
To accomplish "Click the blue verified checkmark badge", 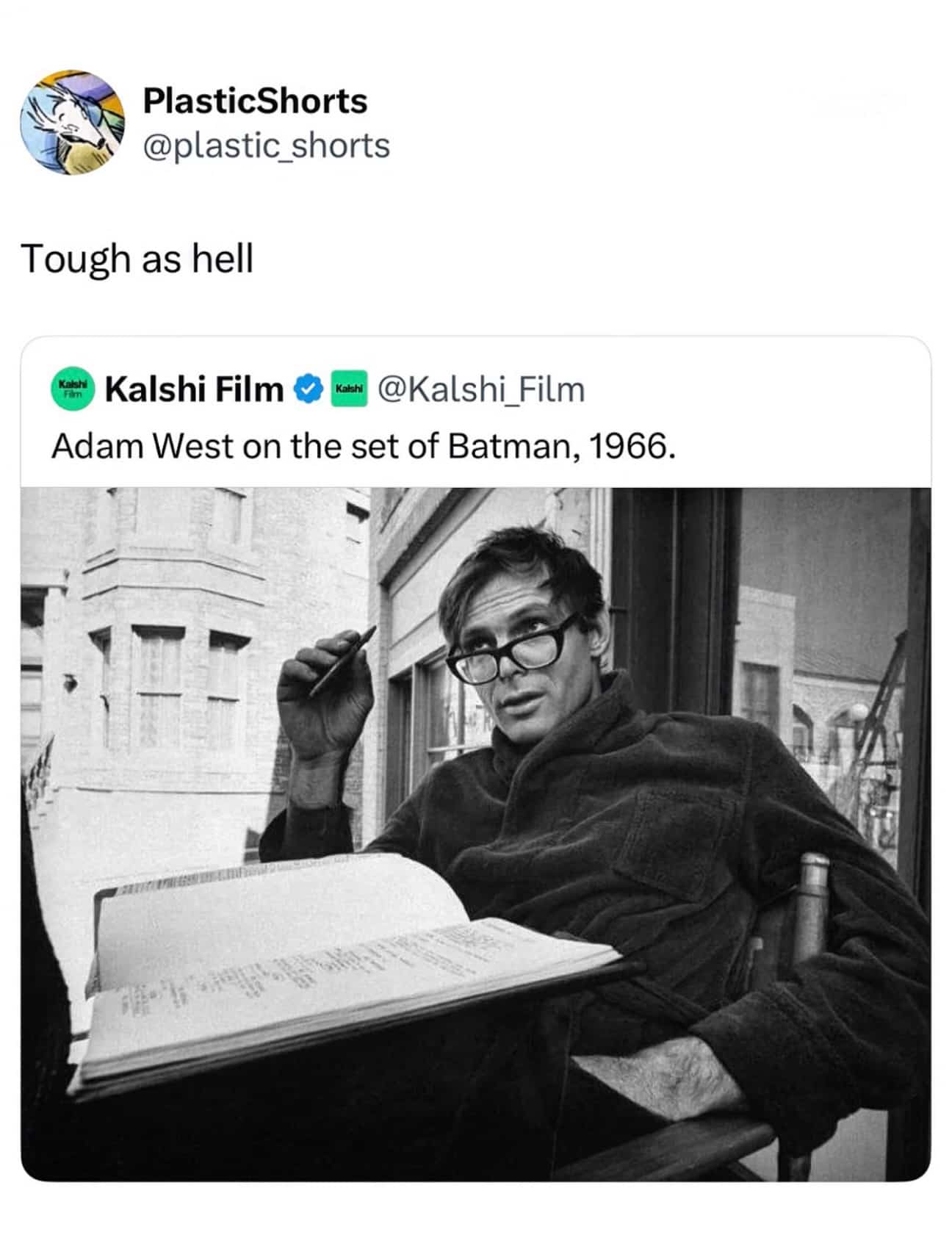I will [x=309, y=389].
